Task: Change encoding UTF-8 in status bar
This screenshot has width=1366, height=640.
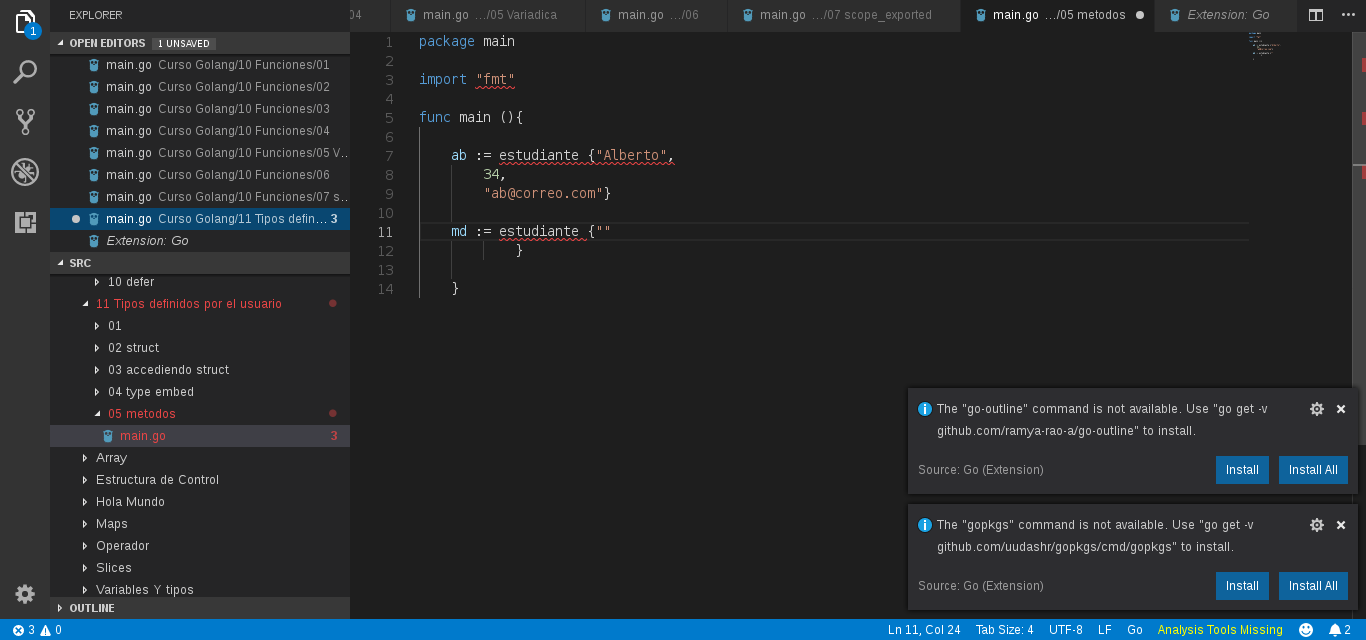Action: pos(1066,630)
